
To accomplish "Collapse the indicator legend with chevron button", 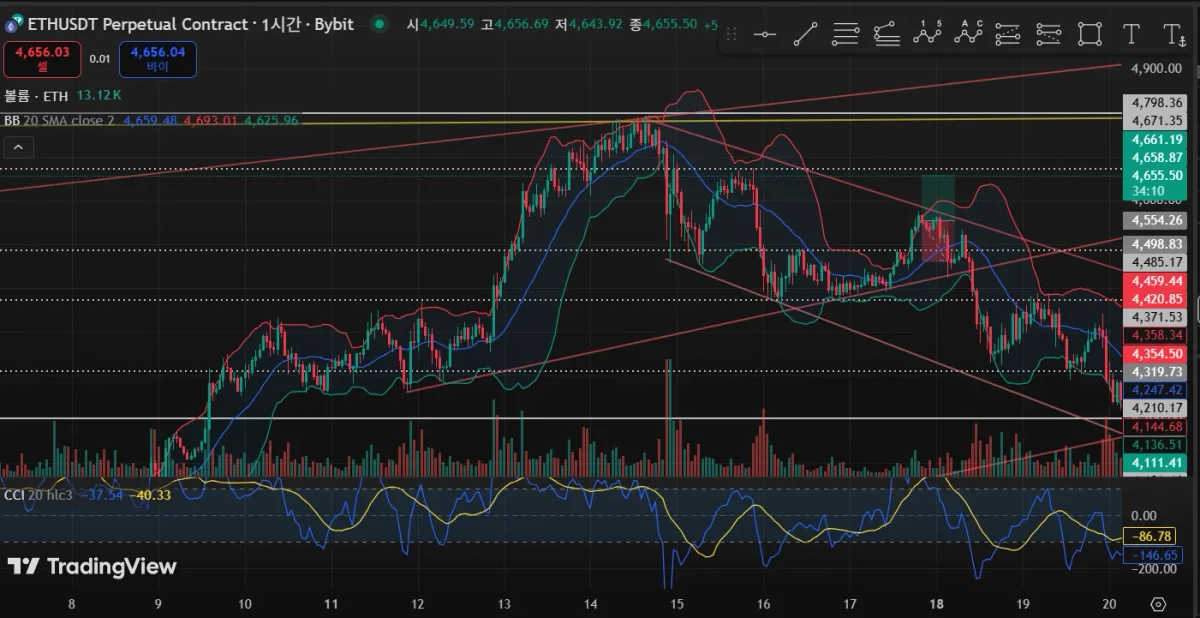I will click(x=19, y=147).
